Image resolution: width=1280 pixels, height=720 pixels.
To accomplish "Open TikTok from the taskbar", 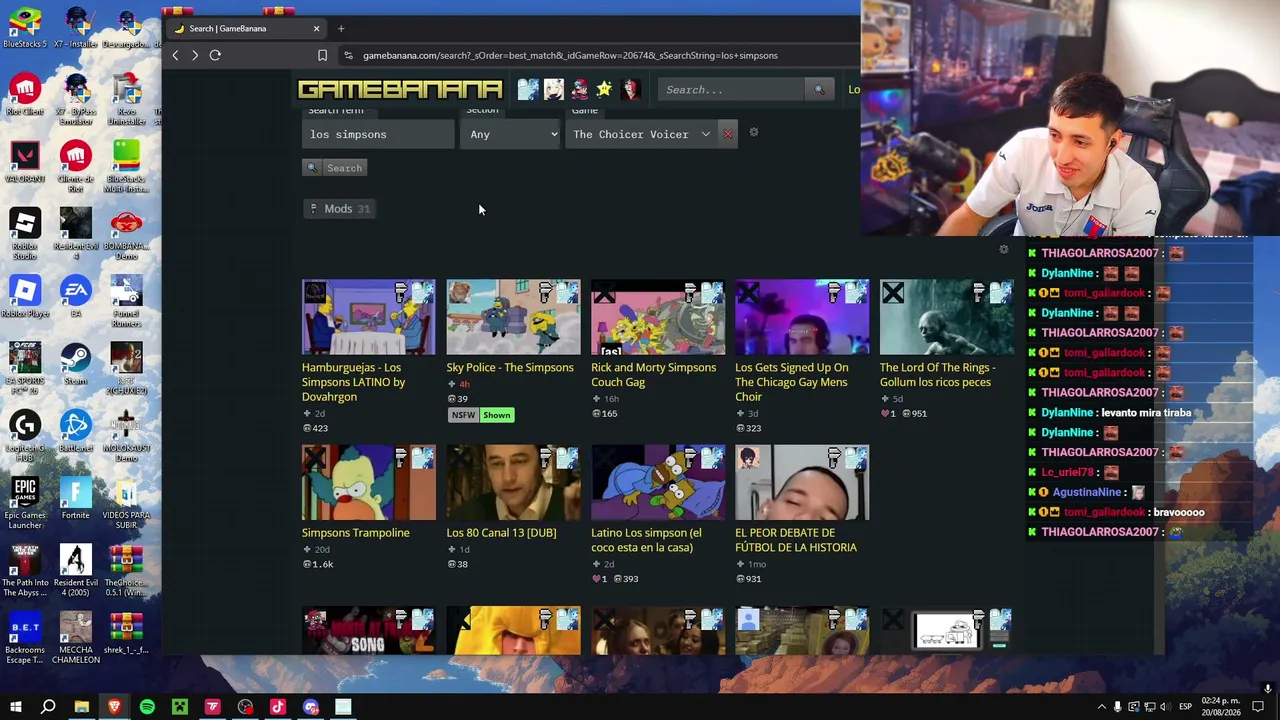I will 278,707.
